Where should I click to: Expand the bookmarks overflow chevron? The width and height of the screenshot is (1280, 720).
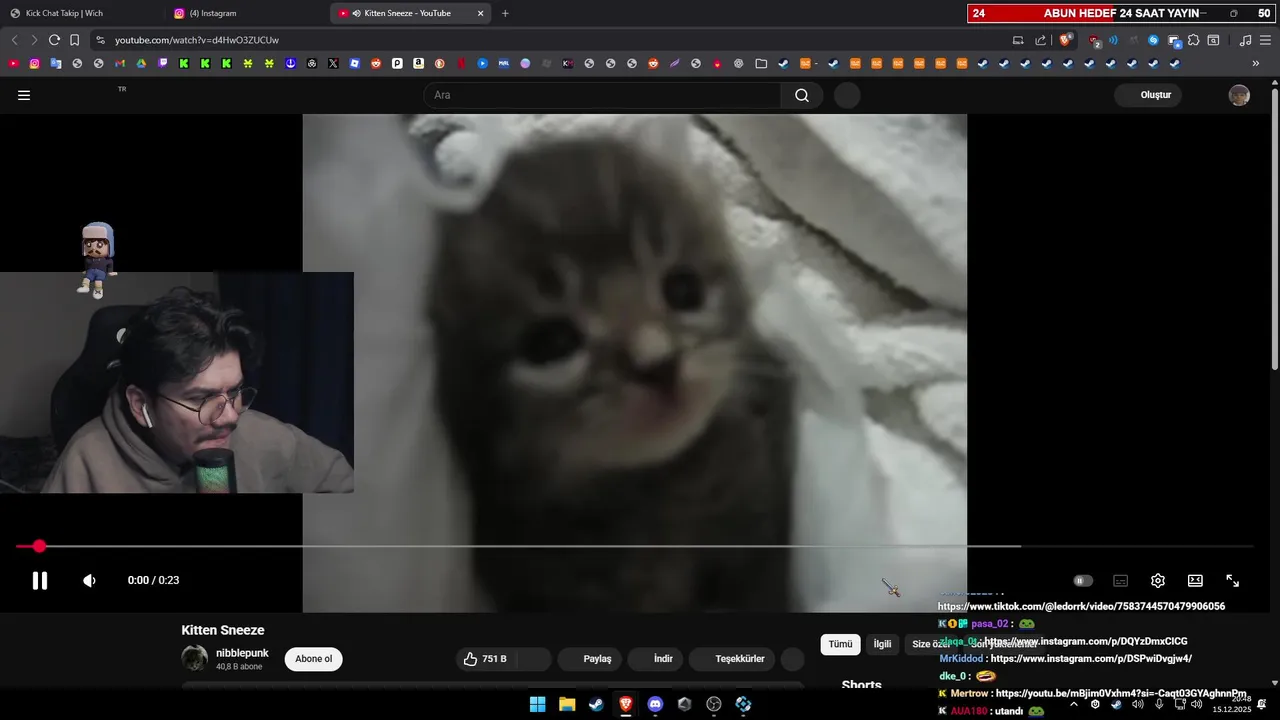pos(1256,63)
